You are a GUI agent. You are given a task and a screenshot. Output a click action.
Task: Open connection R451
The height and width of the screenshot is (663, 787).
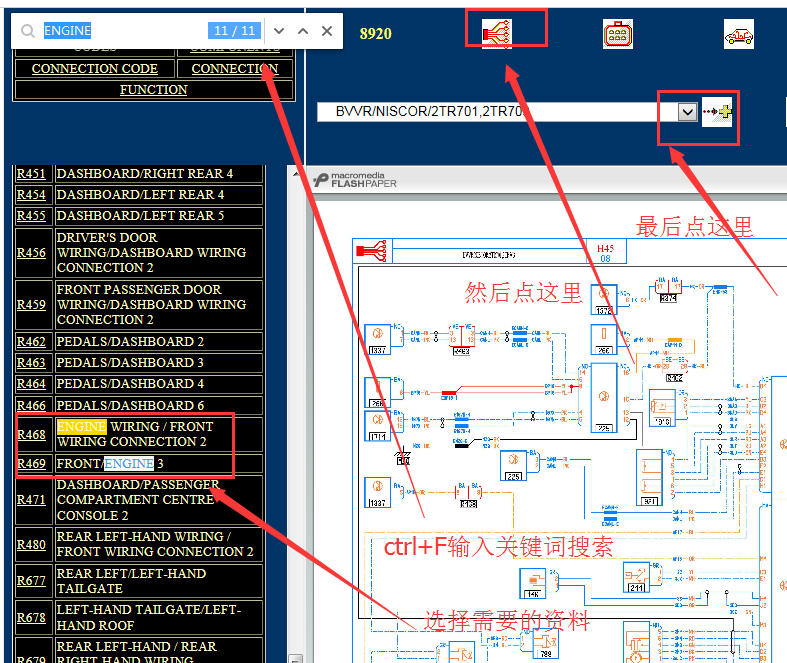(x=31, y=174)
